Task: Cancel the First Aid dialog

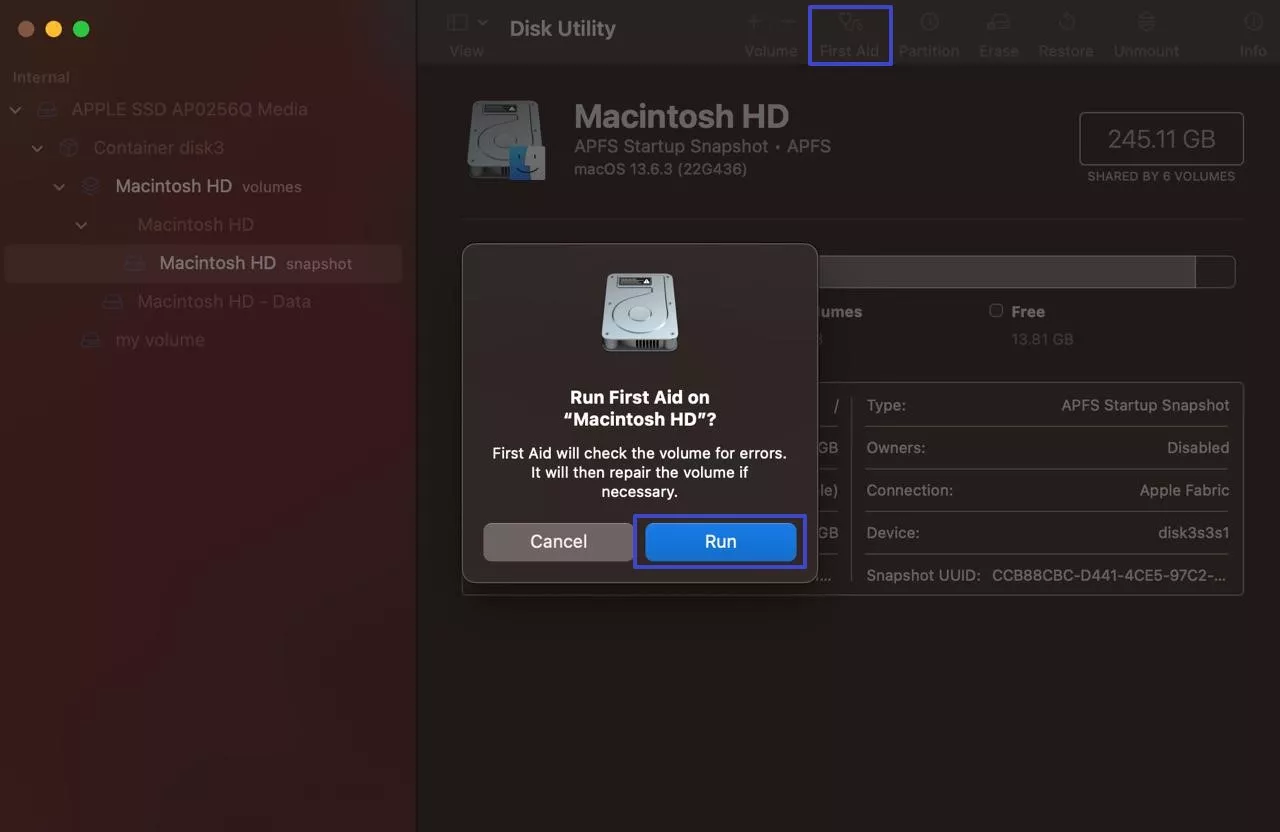Action: pyautogui.click(x=557, y=541)
